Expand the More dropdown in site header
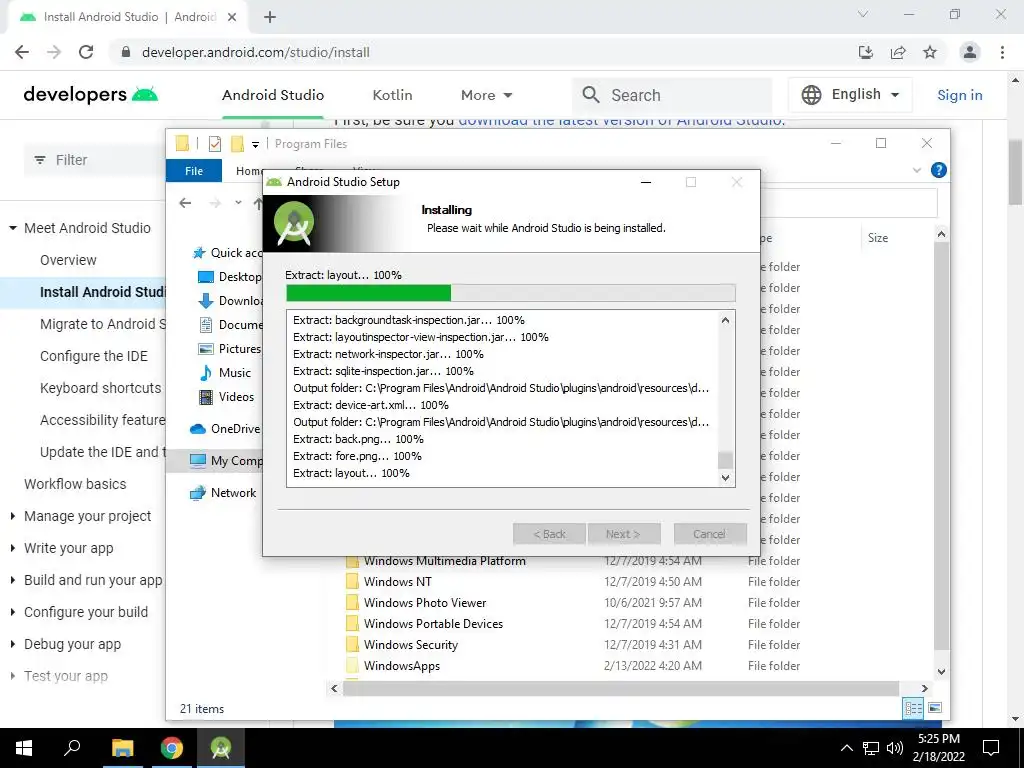 (487, 95)
